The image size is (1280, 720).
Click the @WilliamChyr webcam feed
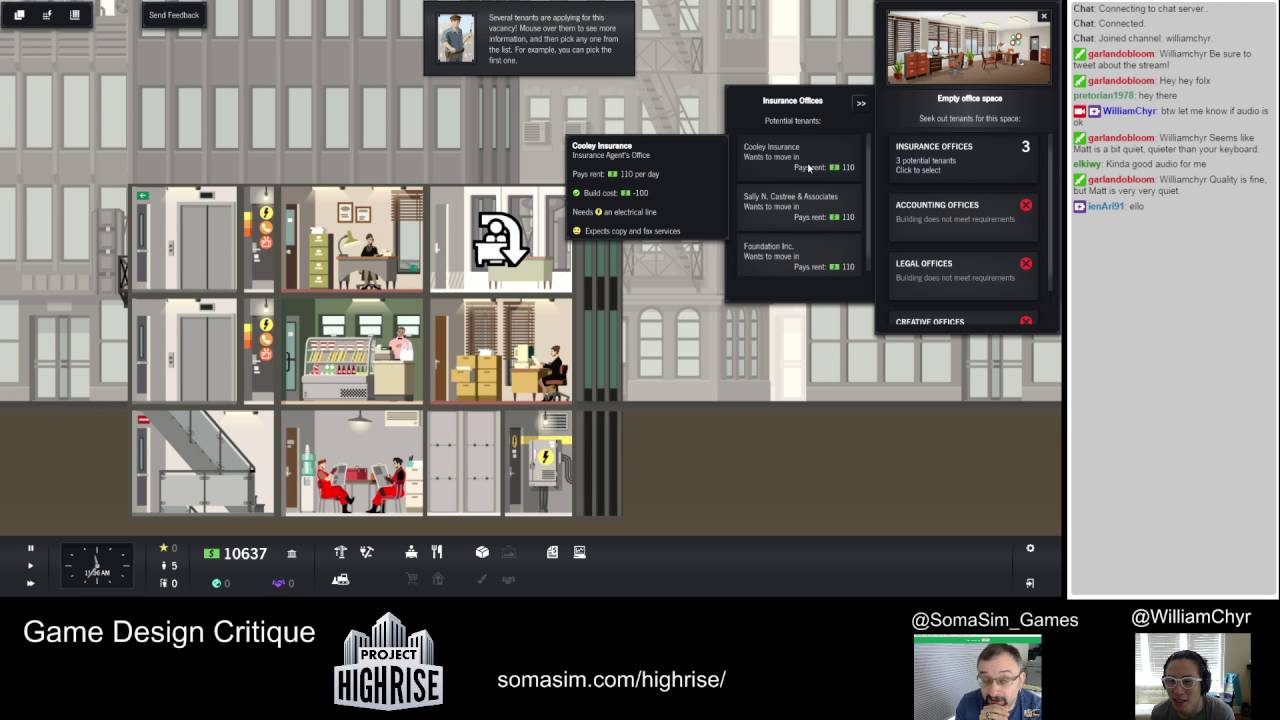tap(1192, 676)
